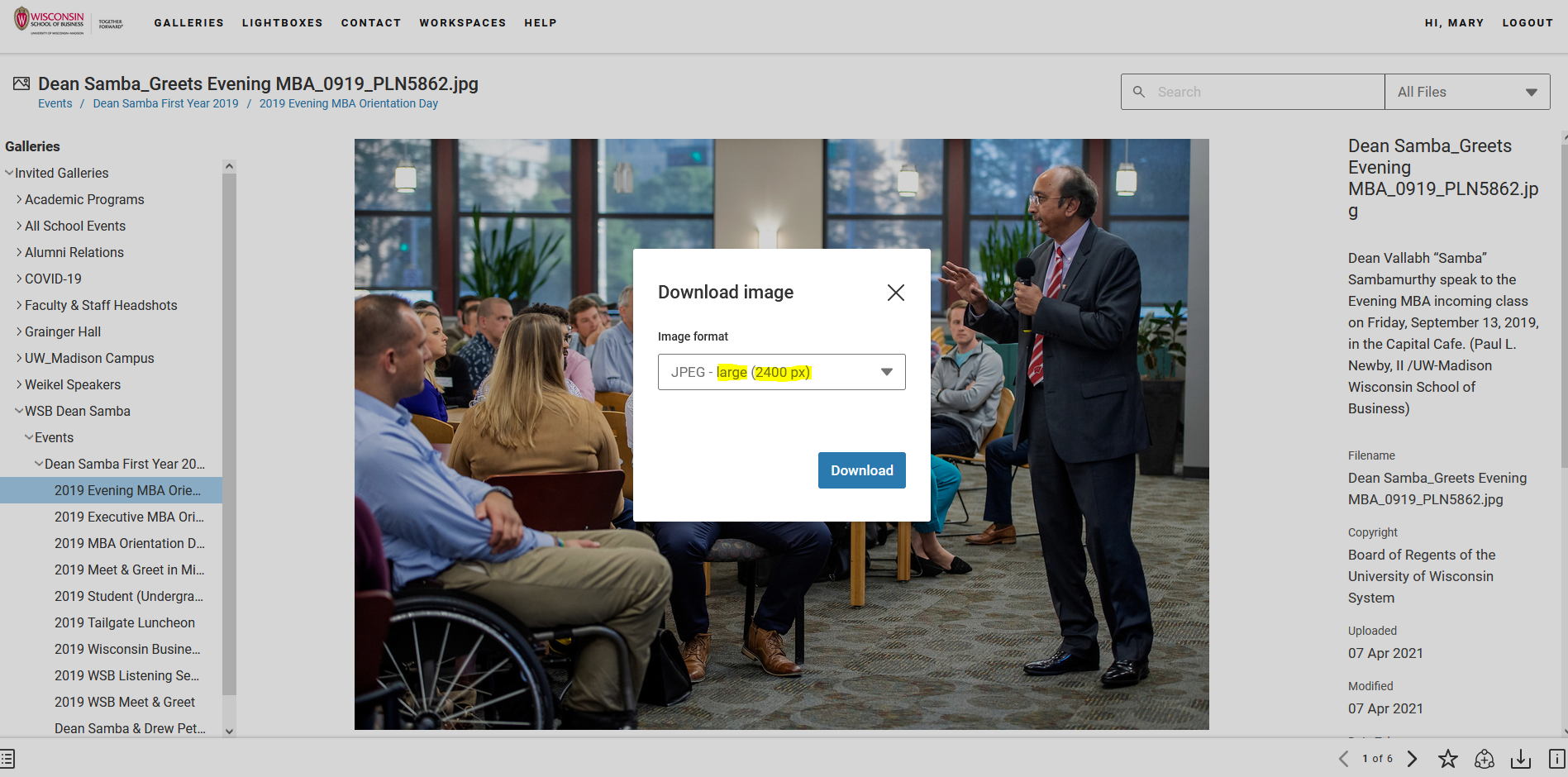Go to previous image arrow
The width and height of the screenshot is (1568, 777).
pos(1343,759)
